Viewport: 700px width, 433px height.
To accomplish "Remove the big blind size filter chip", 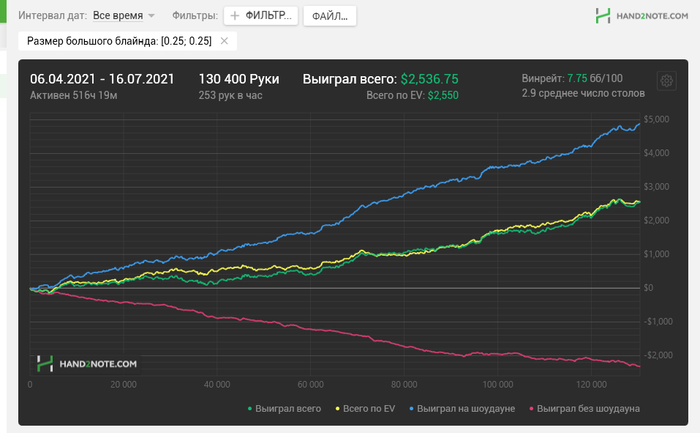I will [x=225, y=41].
